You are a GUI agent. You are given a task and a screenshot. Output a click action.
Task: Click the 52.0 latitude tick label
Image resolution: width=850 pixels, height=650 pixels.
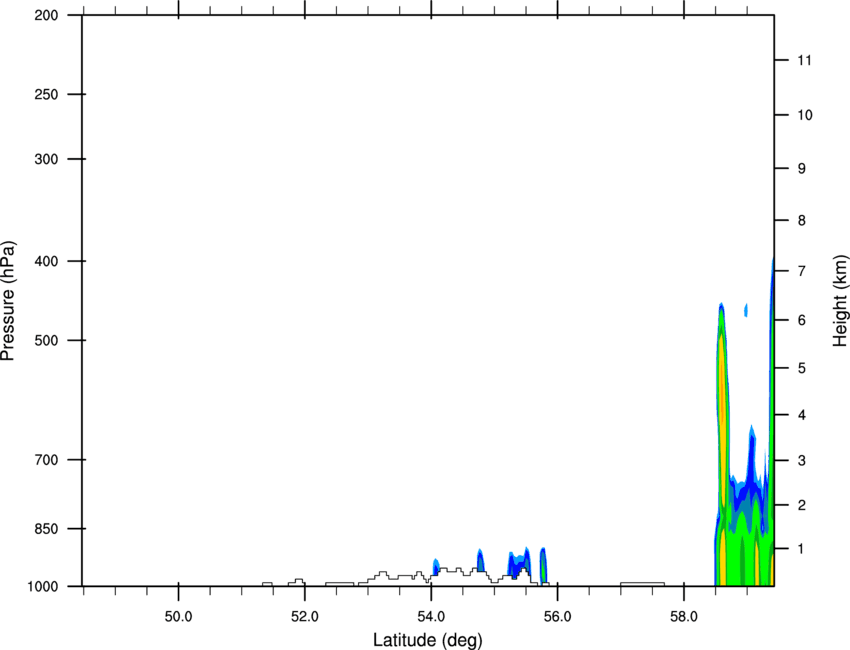pos(305,617)
